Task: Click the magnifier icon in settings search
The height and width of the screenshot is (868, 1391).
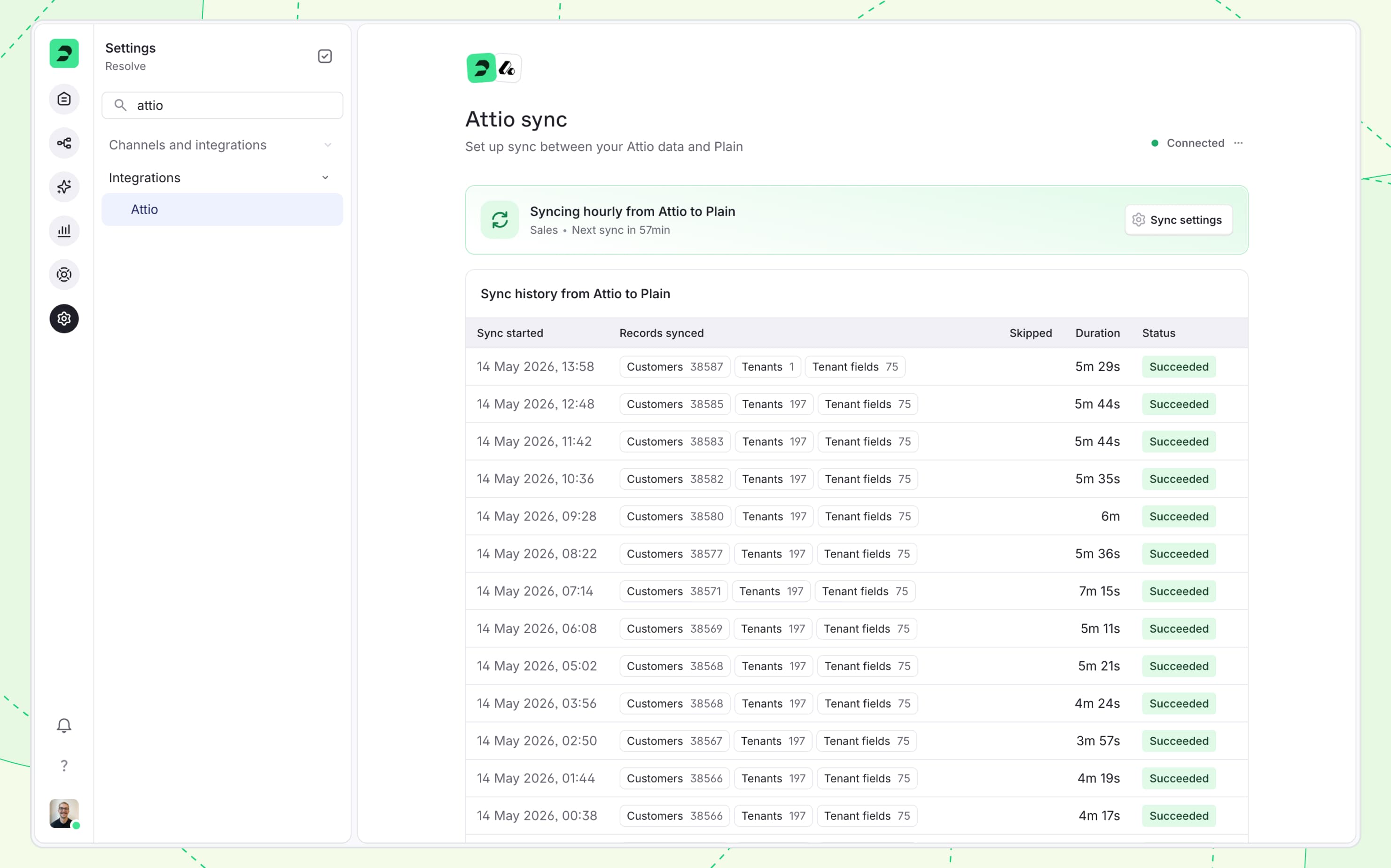Action: tap(120, 105)
